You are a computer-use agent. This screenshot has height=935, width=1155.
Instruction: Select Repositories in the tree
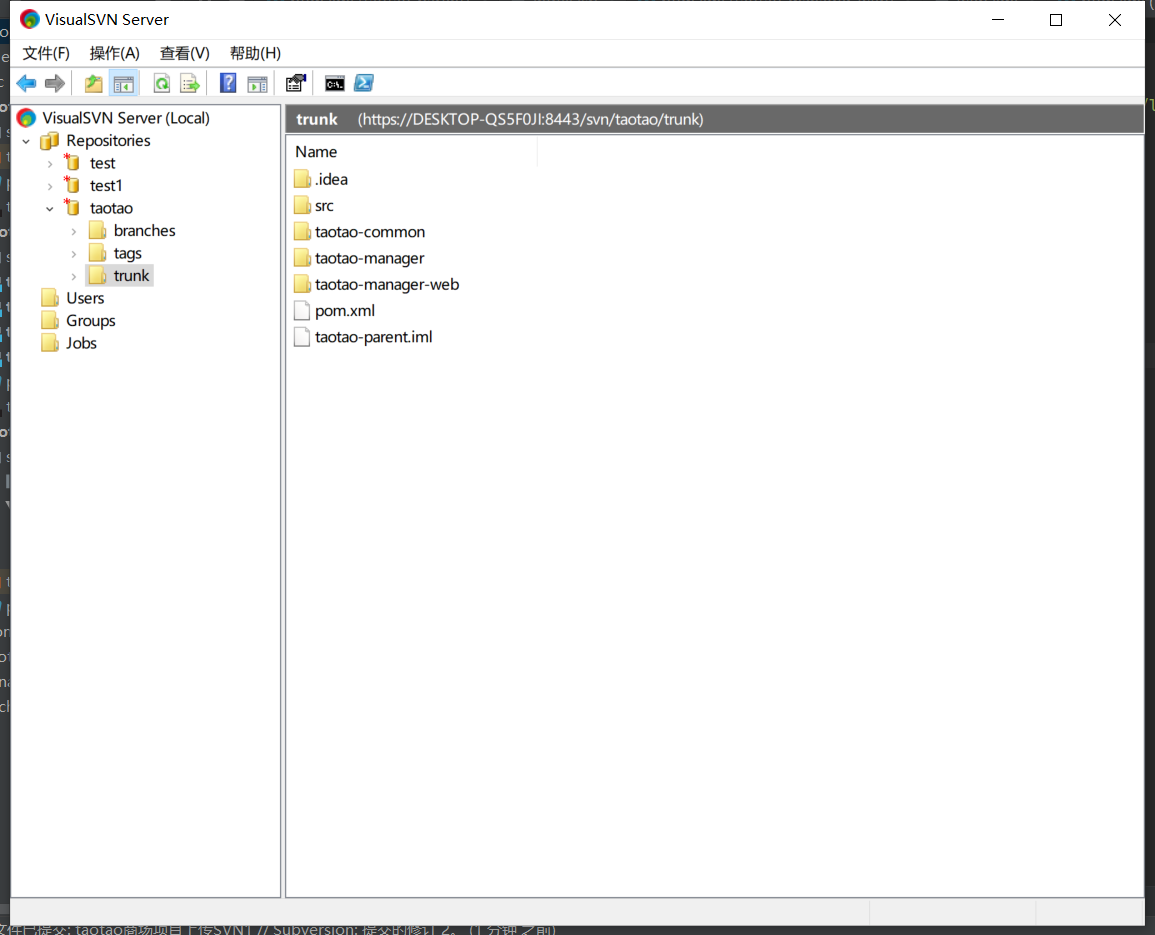[x=108, y=141]
